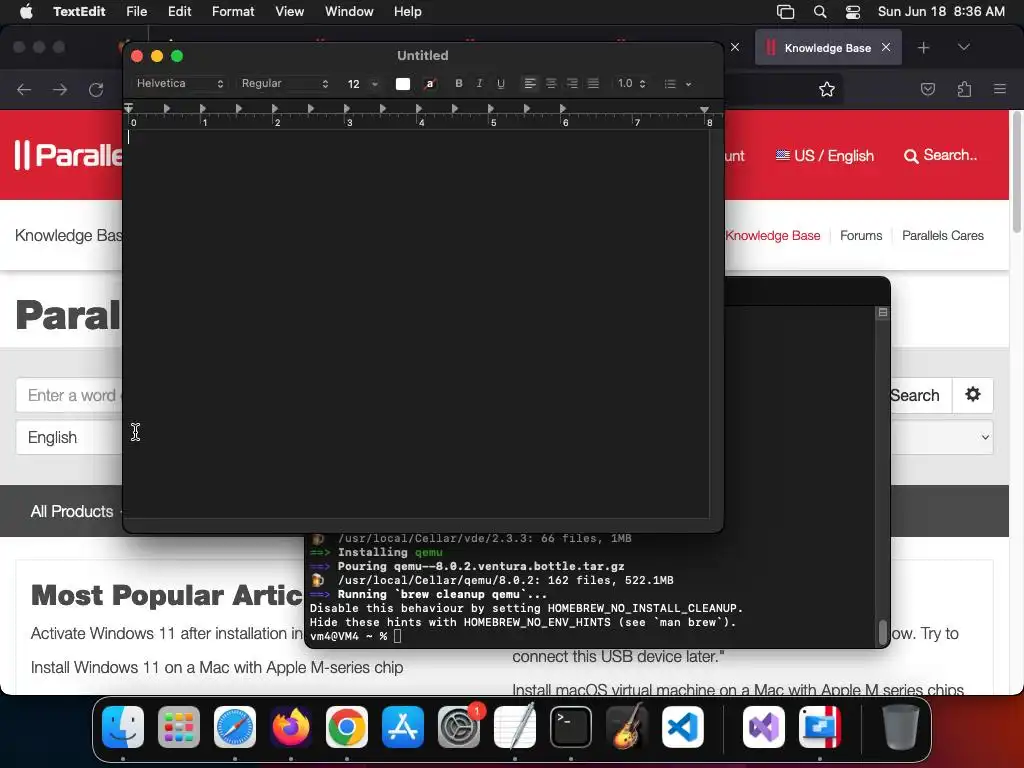Open the TextEdit application menu
The image size is (1024, 768).
click(x=79, y=11)
